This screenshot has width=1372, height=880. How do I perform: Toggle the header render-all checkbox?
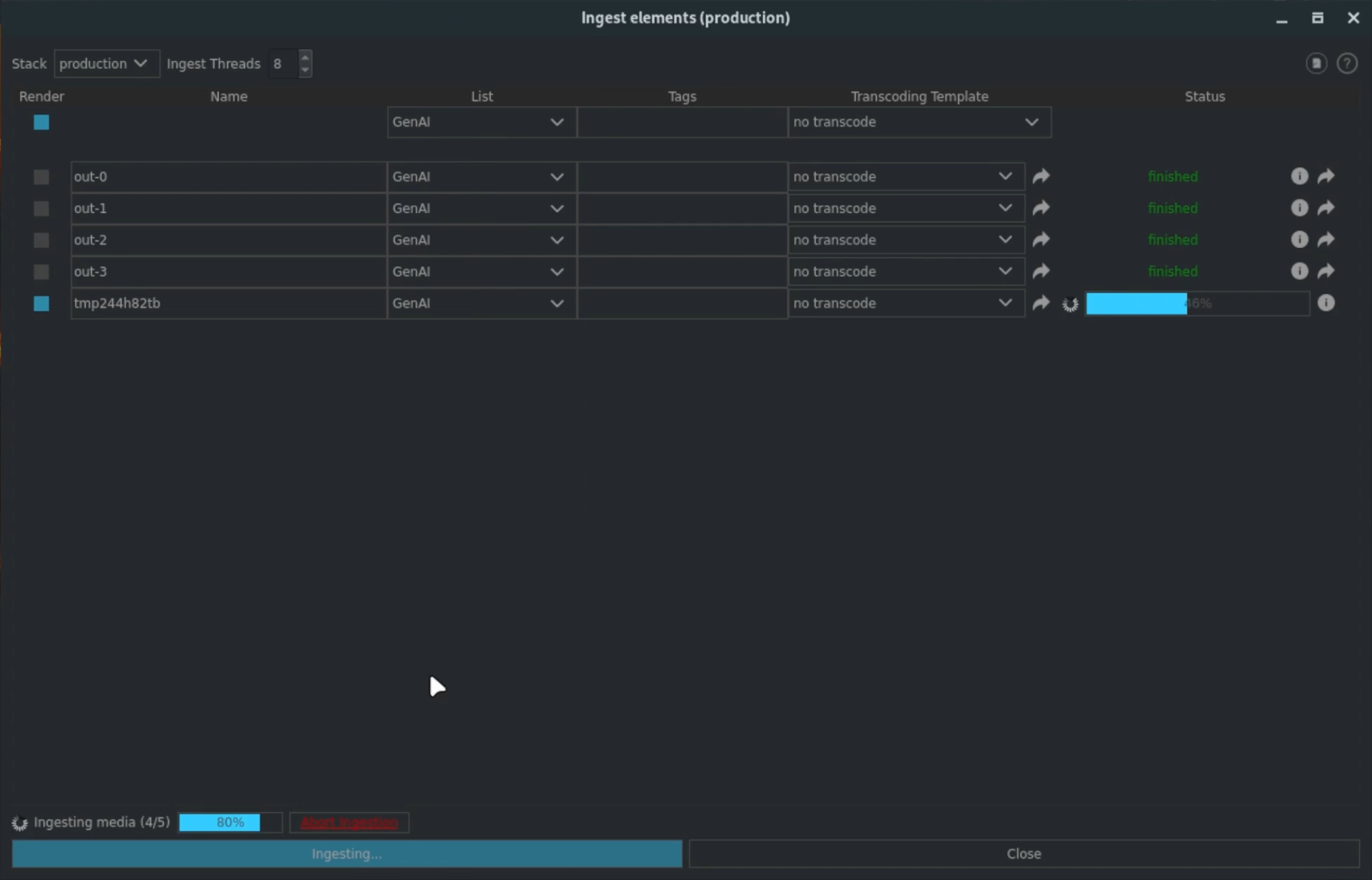click(x=41, y=122)
